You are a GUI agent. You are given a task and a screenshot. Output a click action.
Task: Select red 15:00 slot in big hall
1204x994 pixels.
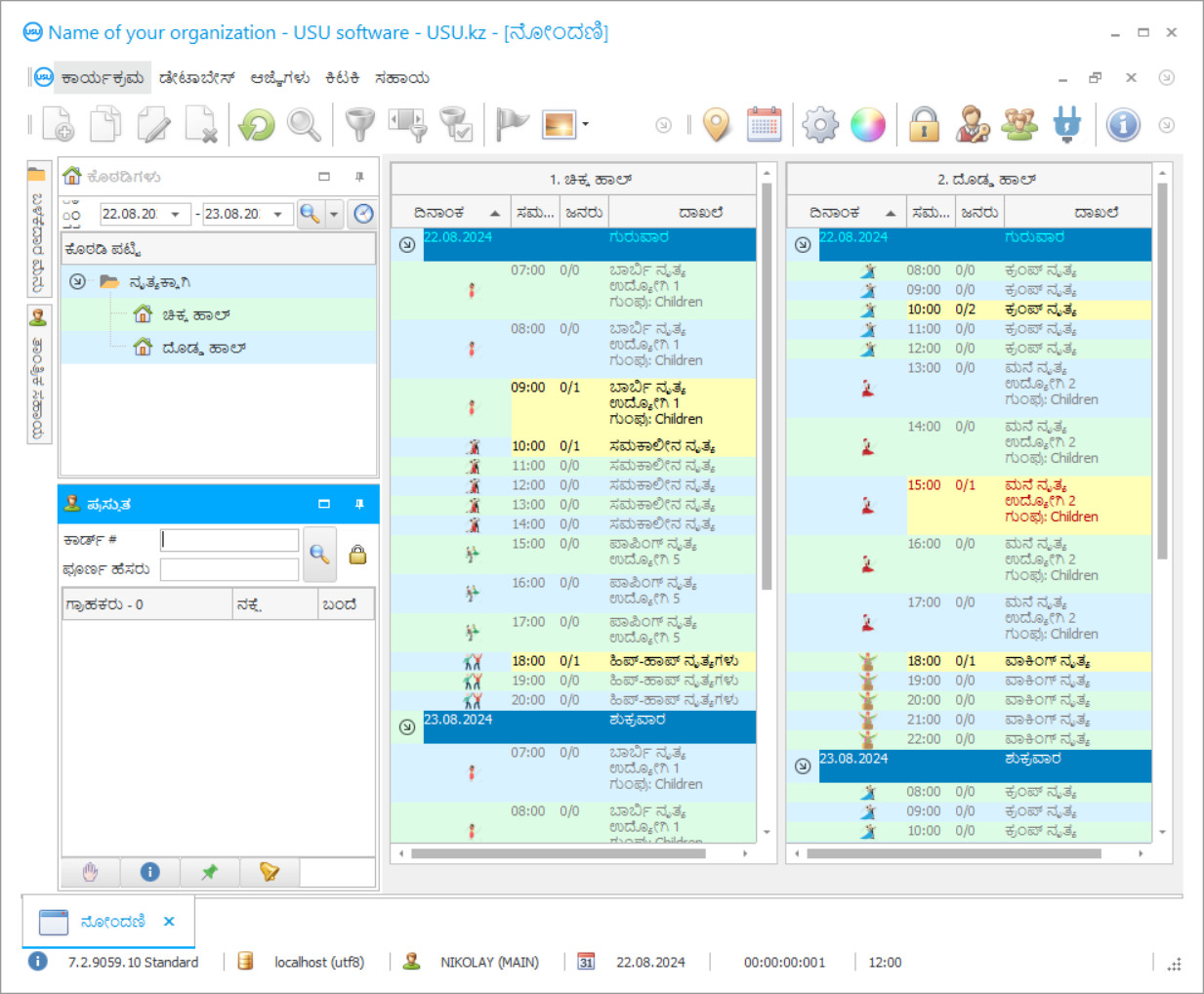pos(1028,505)
